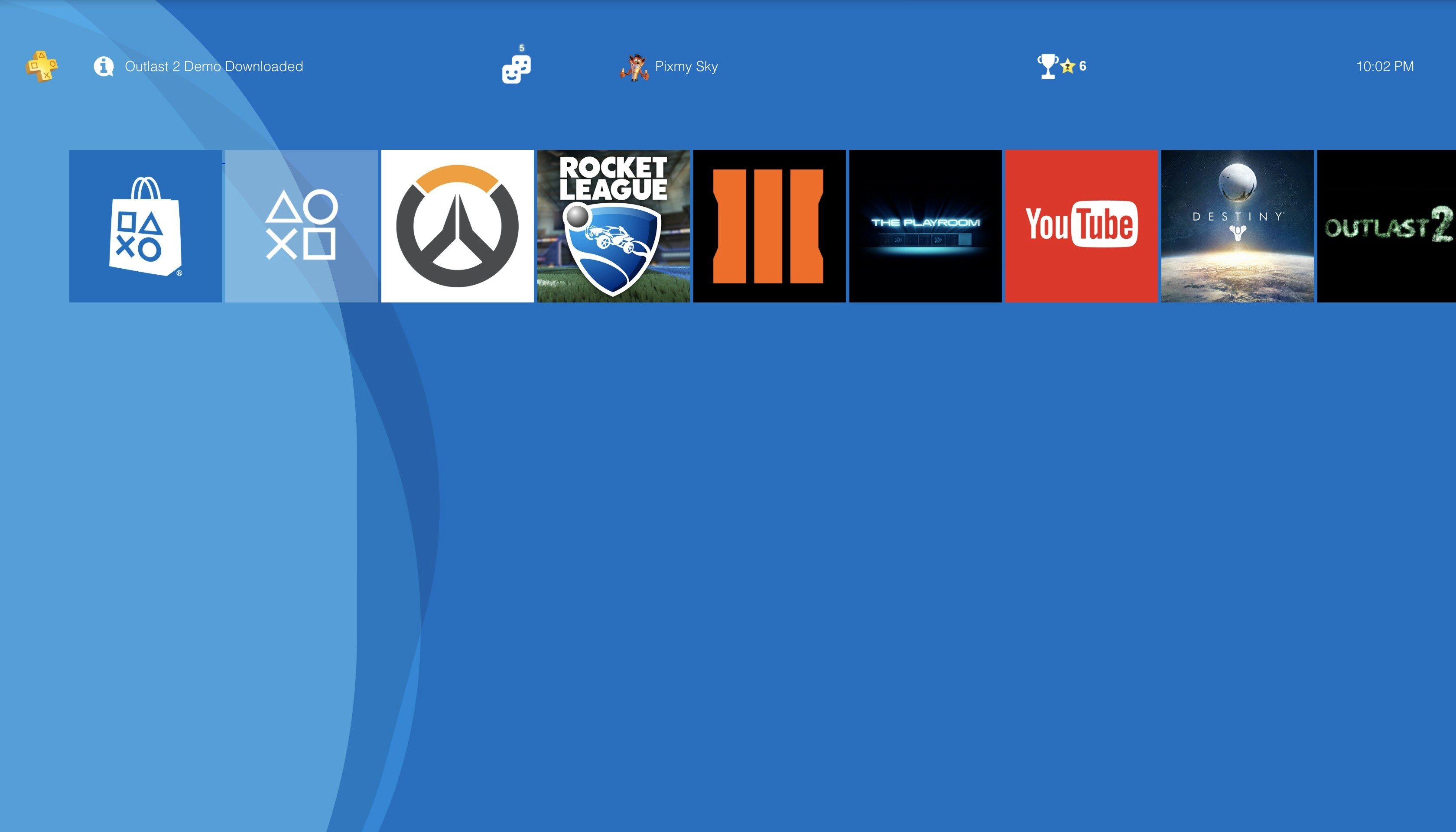Launch Overwatch
The image size is (1456, 832).
[x=457, y=226]
